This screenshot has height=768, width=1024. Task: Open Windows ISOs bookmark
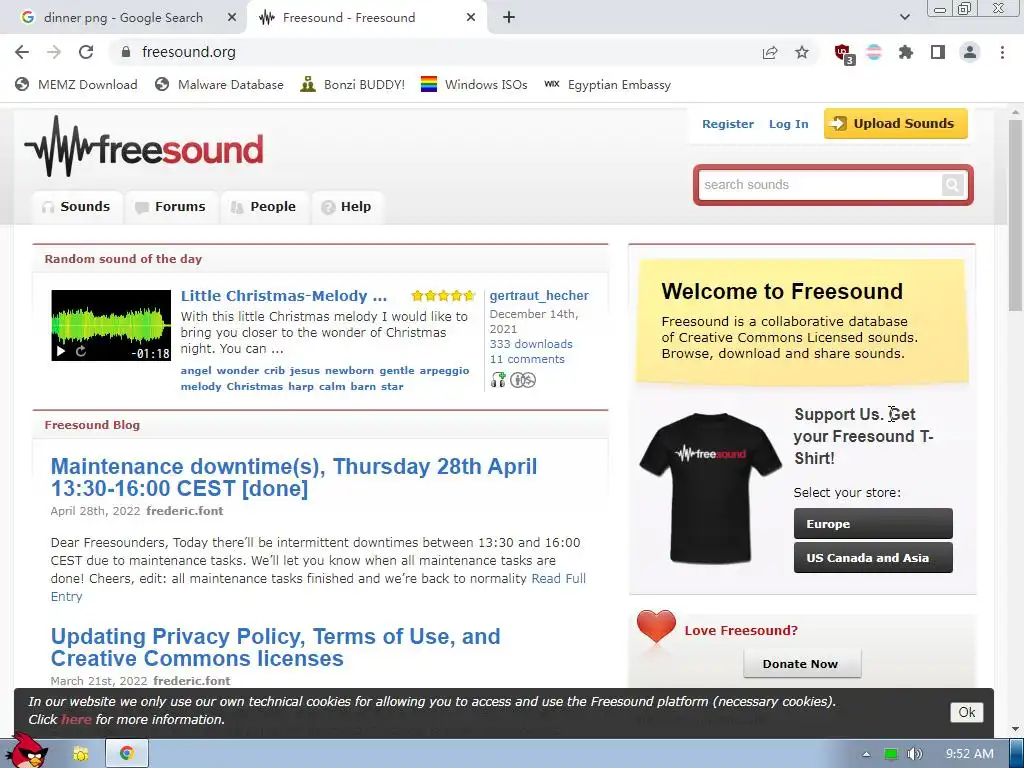click(474, 84)
